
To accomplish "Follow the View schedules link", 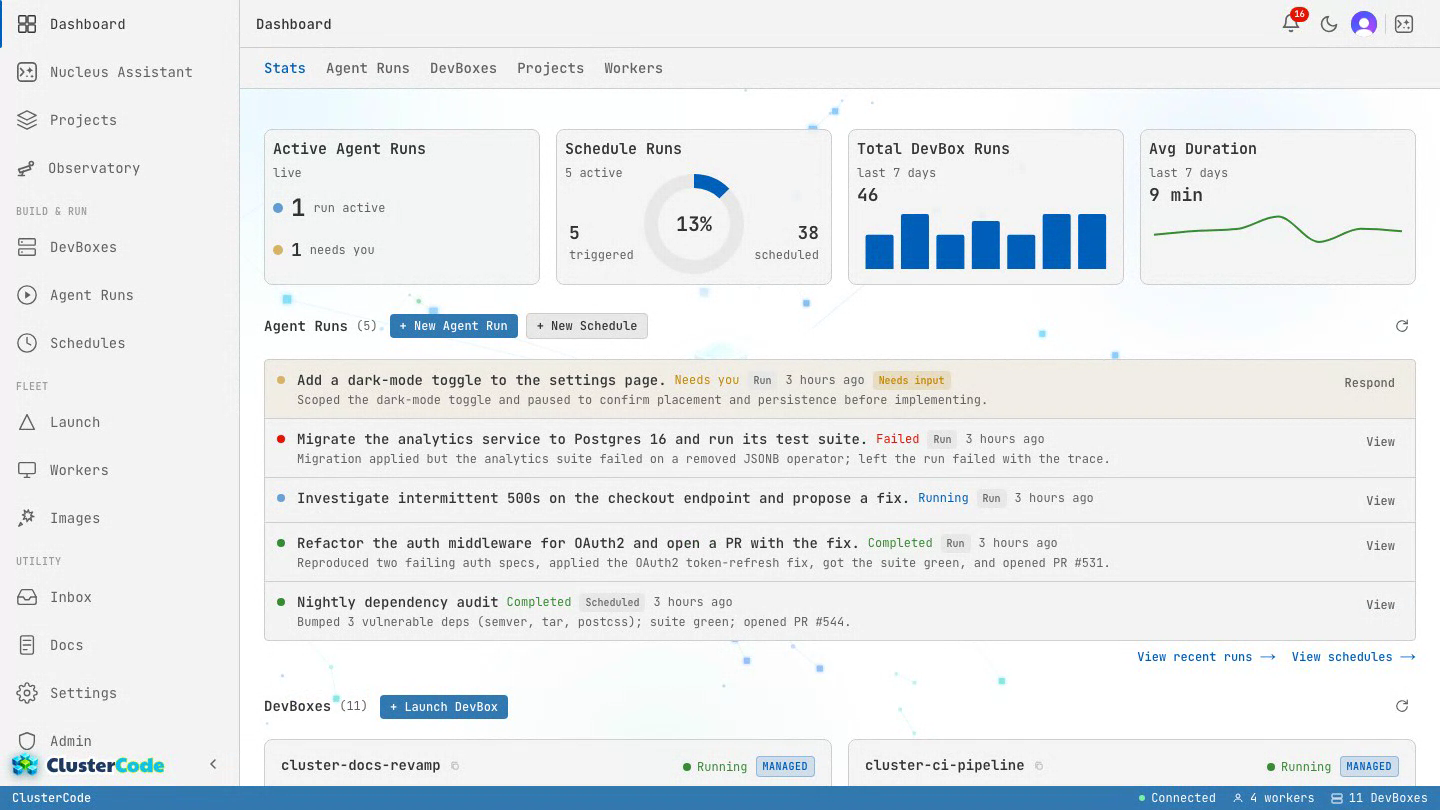I will 1353,657.
